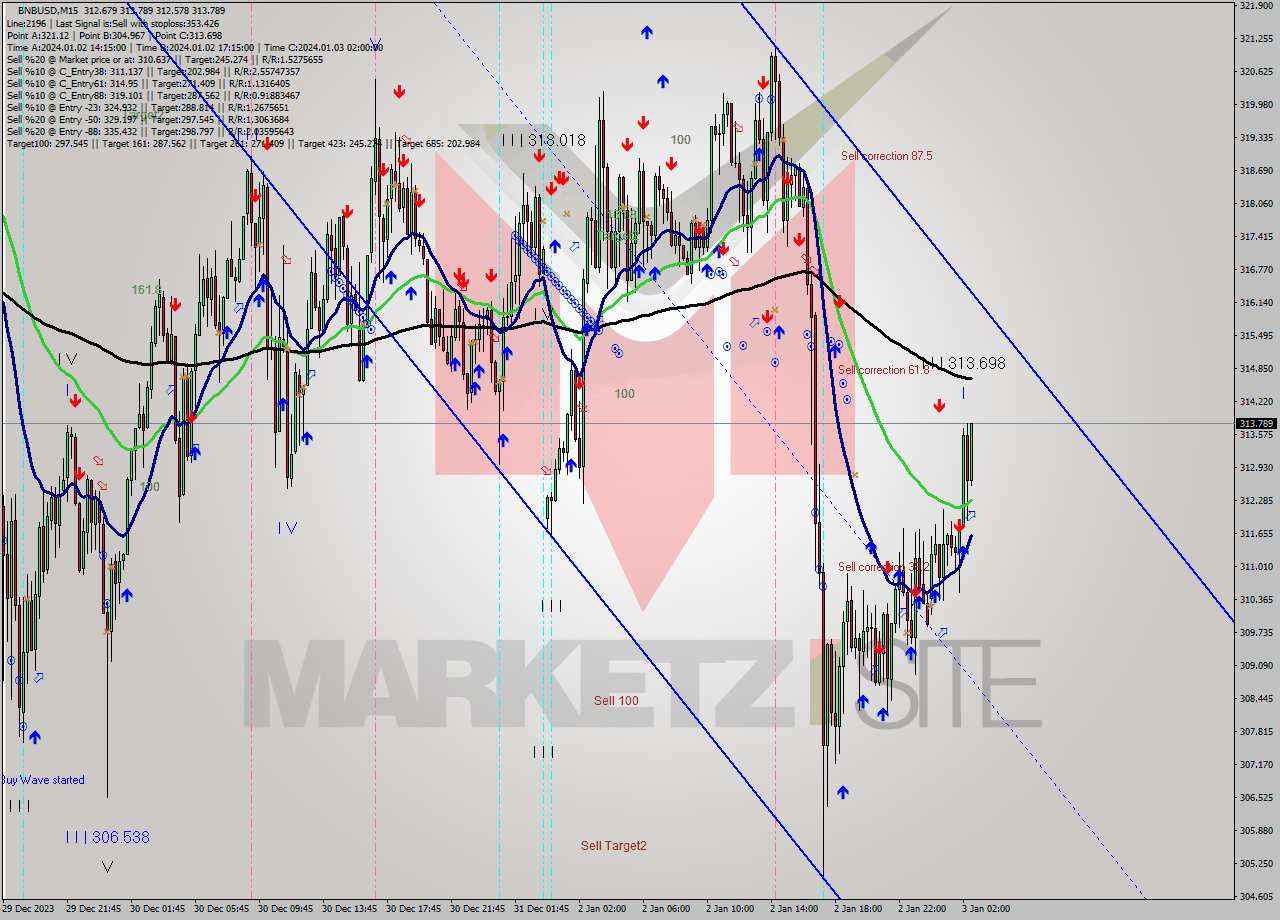This screenshot has width=1280, height=920.
Task: Click the 'Sell correction 87.5' label
Action: 887,156
